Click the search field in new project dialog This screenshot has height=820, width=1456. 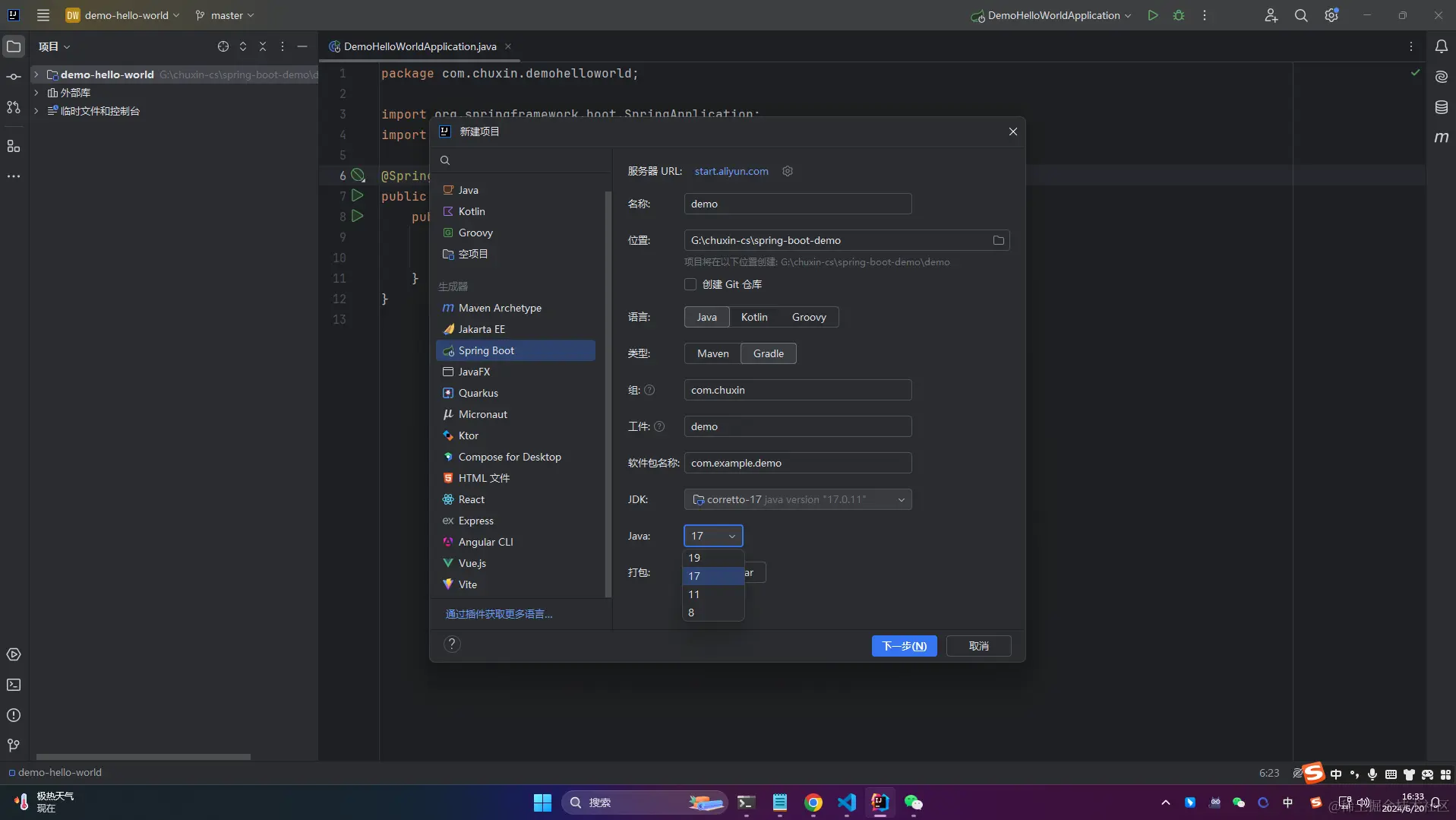pos(521,160)
